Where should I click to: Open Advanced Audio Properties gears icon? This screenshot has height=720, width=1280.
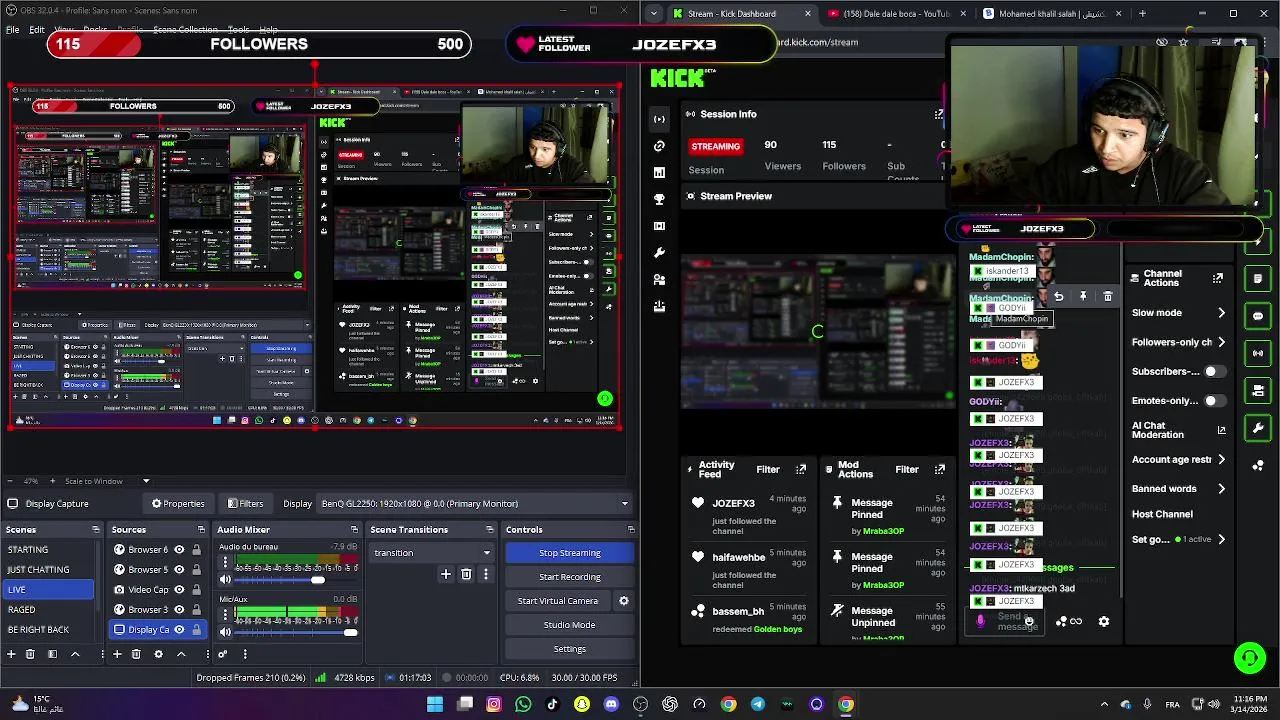click(223, 654)
